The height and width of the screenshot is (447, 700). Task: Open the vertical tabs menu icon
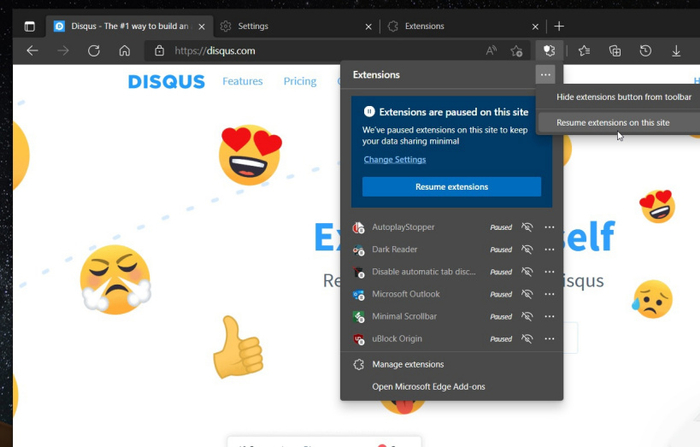pos(29,26)
